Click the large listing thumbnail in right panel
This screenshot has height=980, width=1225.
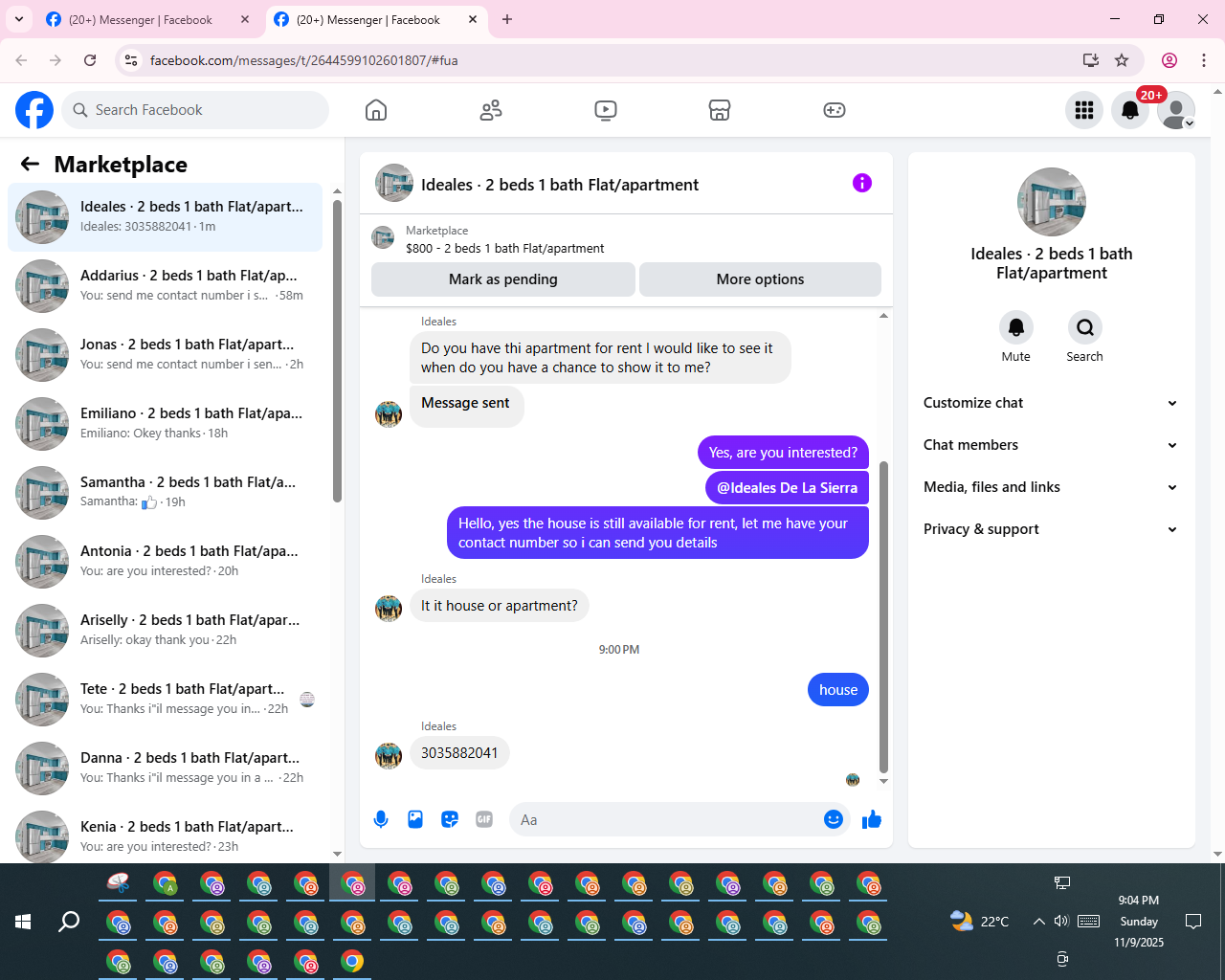[x=1052, y=202]
